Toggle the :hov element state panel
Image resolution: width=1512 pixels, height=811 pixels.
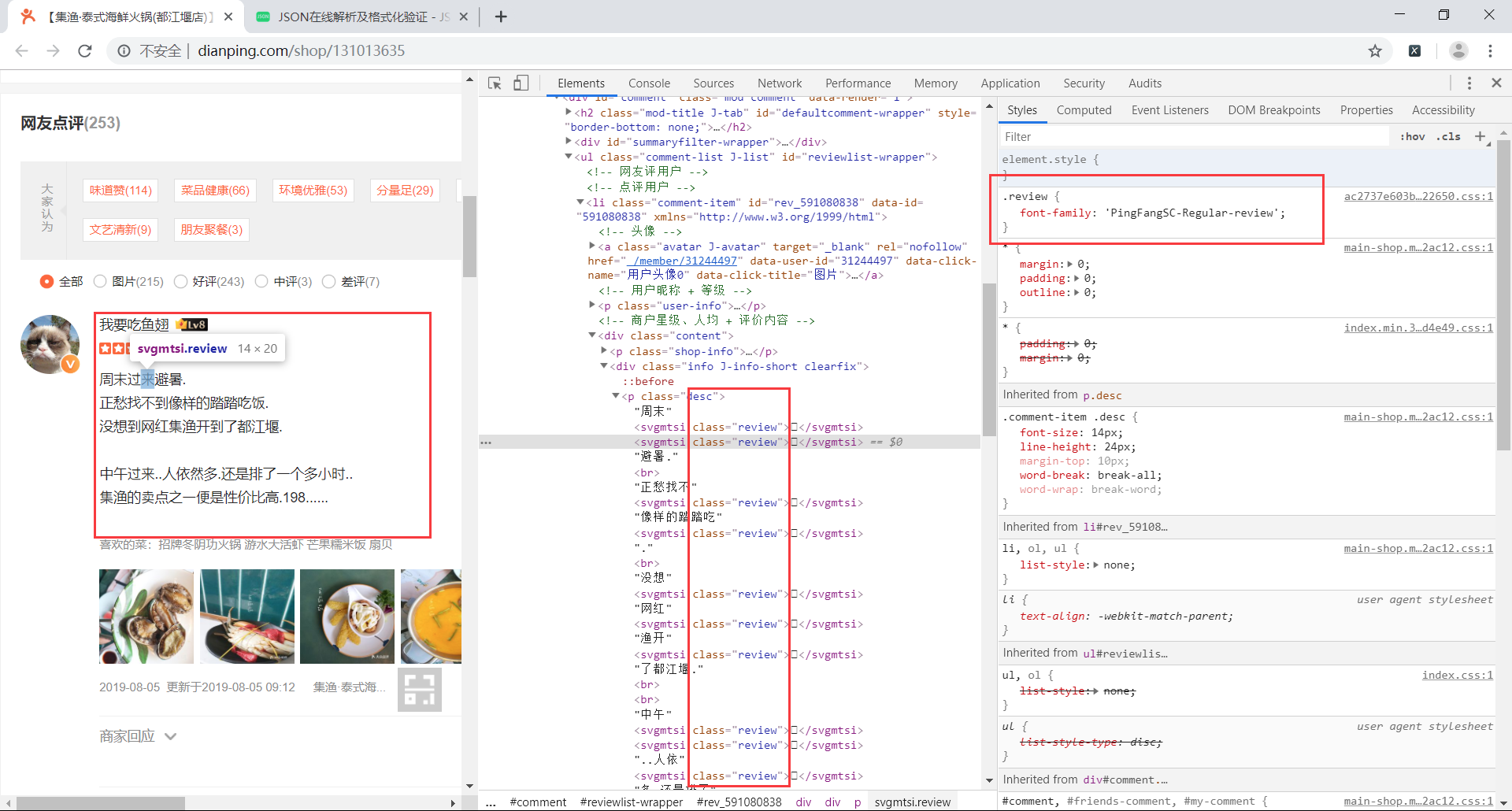coord(1413,136)
